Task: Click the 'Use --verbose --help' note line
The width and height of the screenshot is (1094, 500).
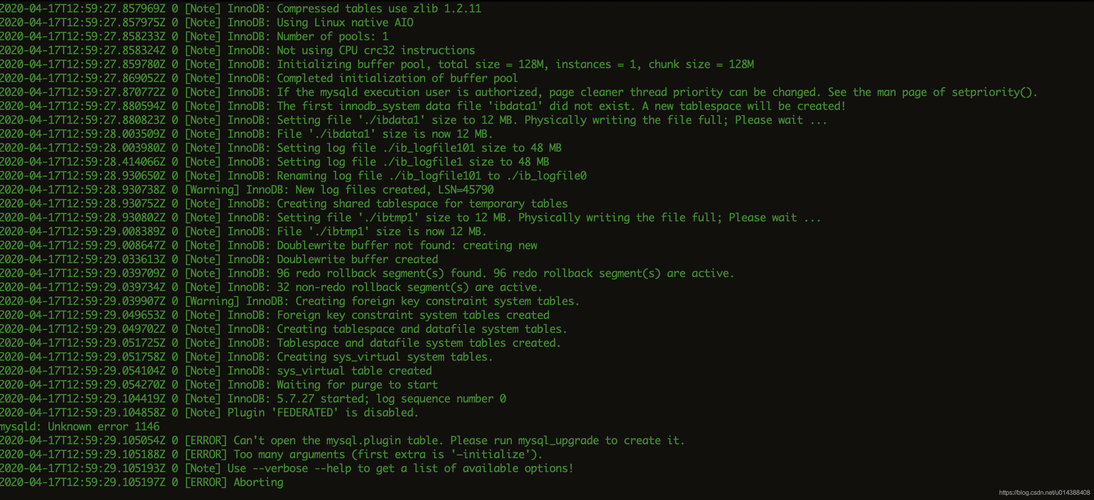Action: [x=400, y=468]
